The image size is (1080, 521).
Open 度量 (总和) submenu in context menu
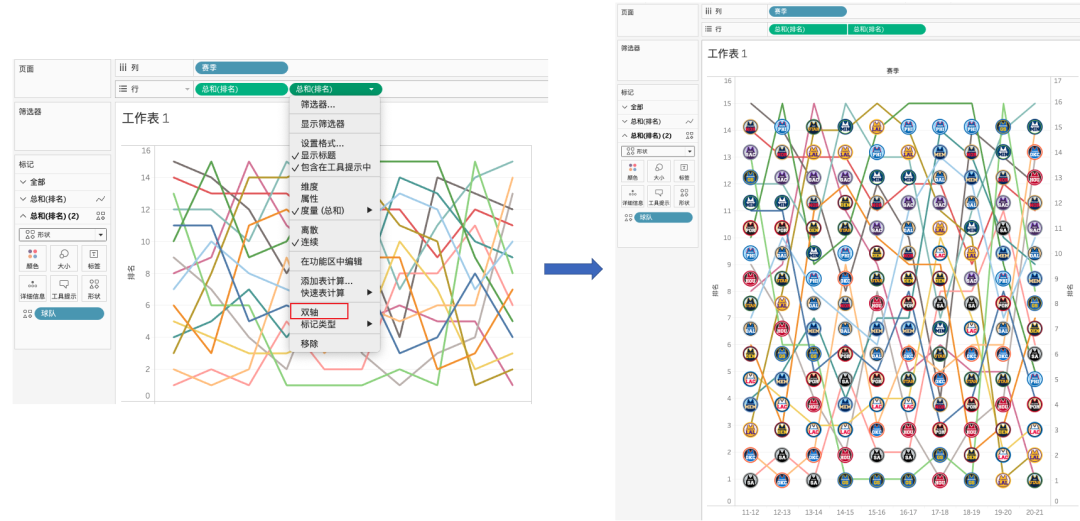(334, 210)
